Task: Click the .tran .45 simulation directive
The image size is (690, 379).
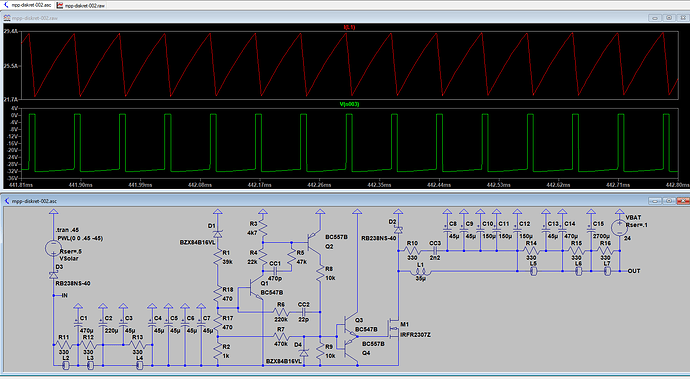Action: point(67,230)
